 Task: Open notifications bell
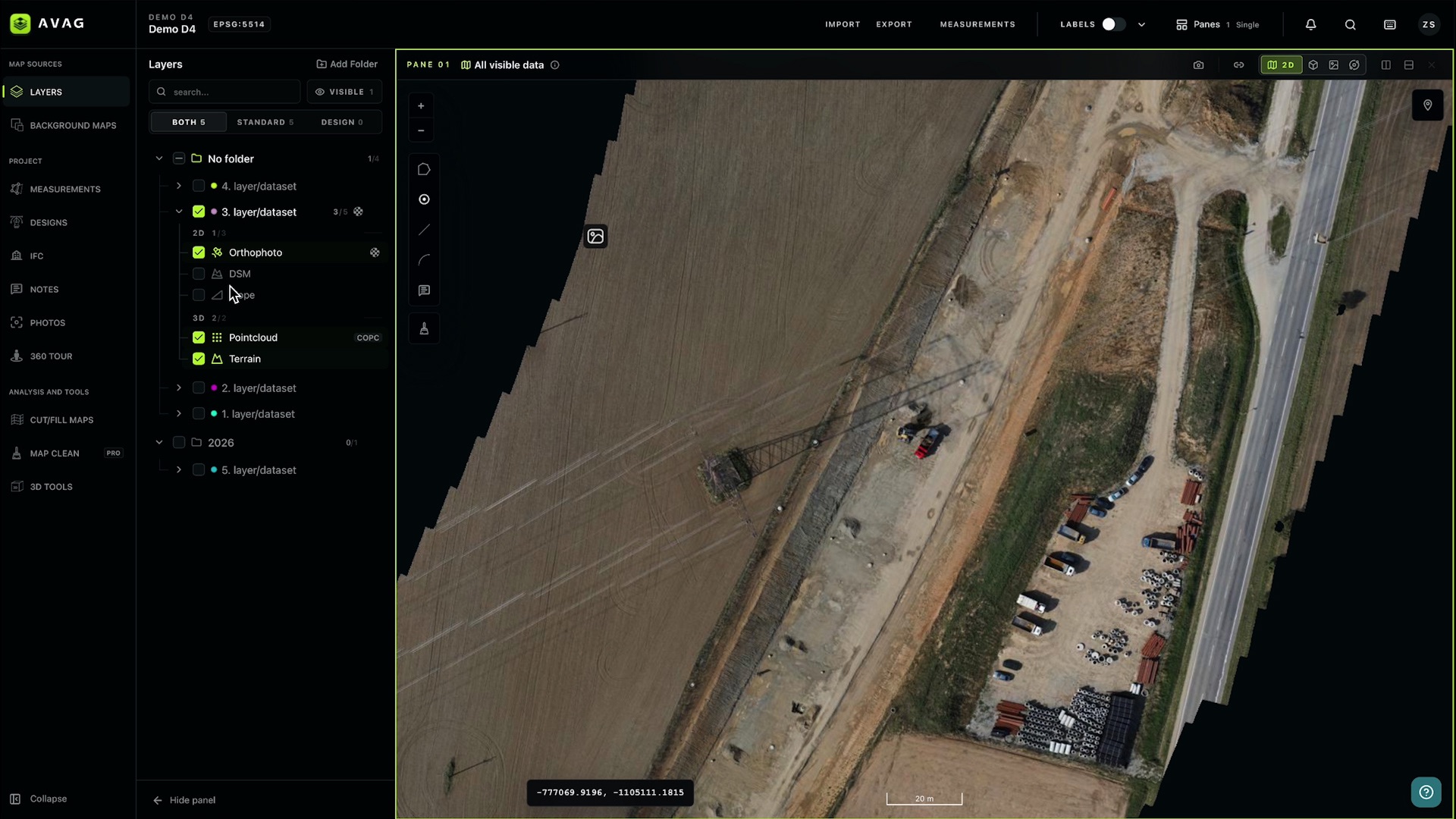(1310, 24)
